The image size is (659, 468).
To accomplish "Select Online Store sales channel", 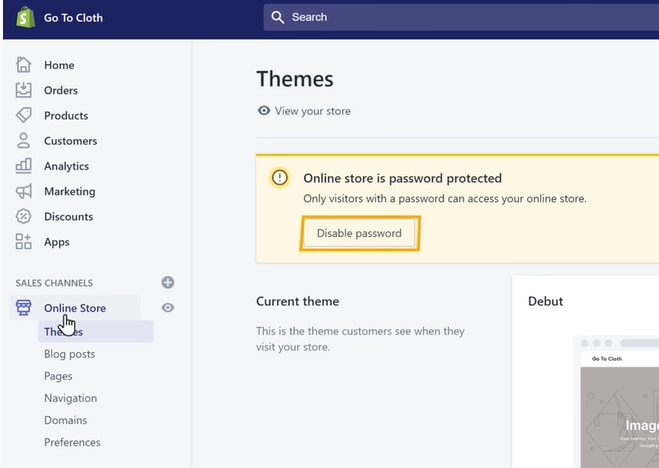I will coord(75,308).
